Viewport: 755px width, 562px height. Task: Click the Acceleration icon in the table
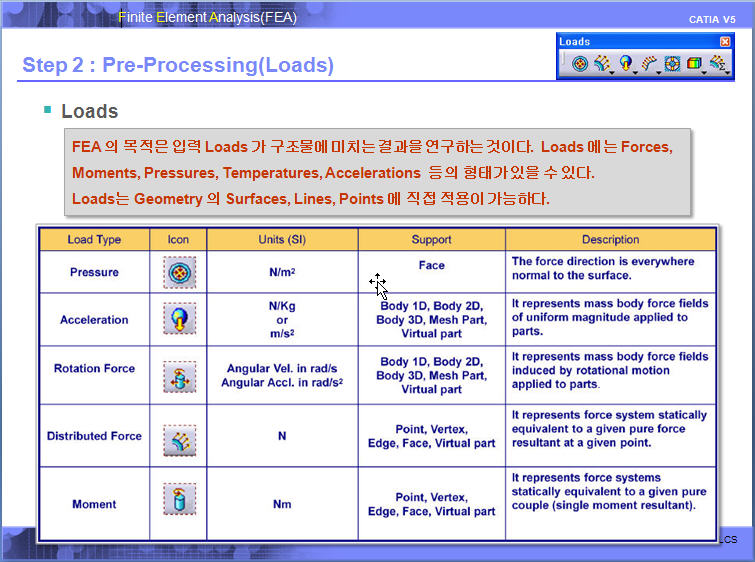(179, 320)
